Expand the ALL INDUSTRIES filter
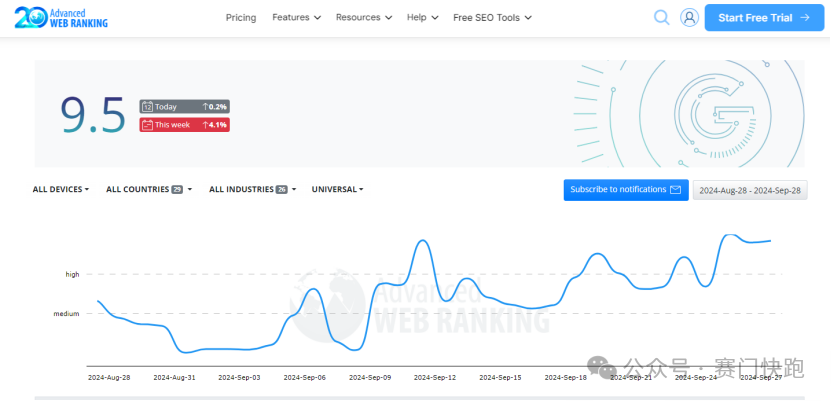The image size is (831, 401). click(x=252, y=189)
